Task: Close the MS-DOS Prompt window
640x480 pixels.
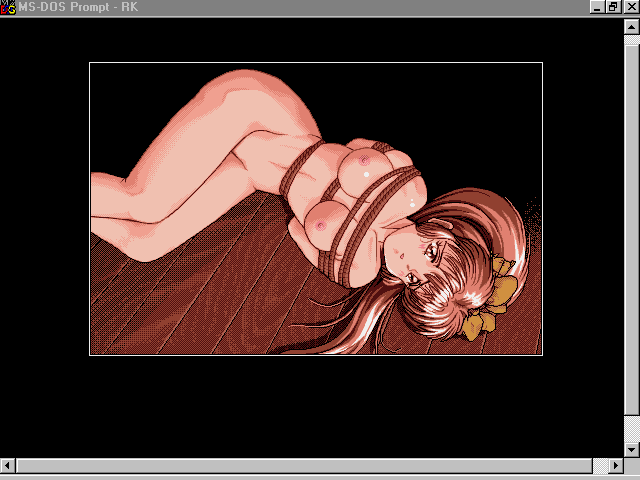Action: coord(630,7)
